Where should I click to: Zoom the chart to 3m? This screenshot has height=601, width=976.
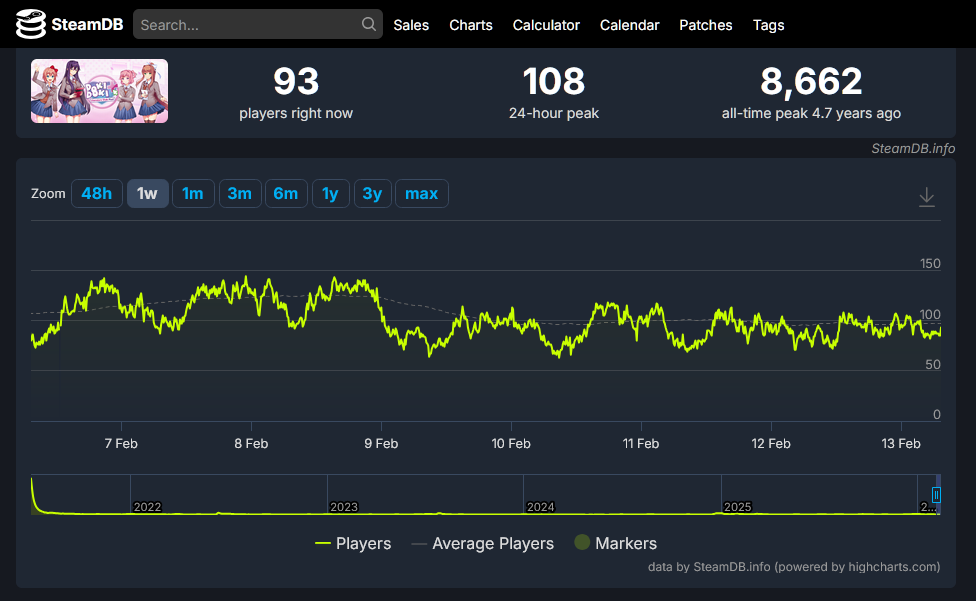pyautogui.click(x=240, y=193)
